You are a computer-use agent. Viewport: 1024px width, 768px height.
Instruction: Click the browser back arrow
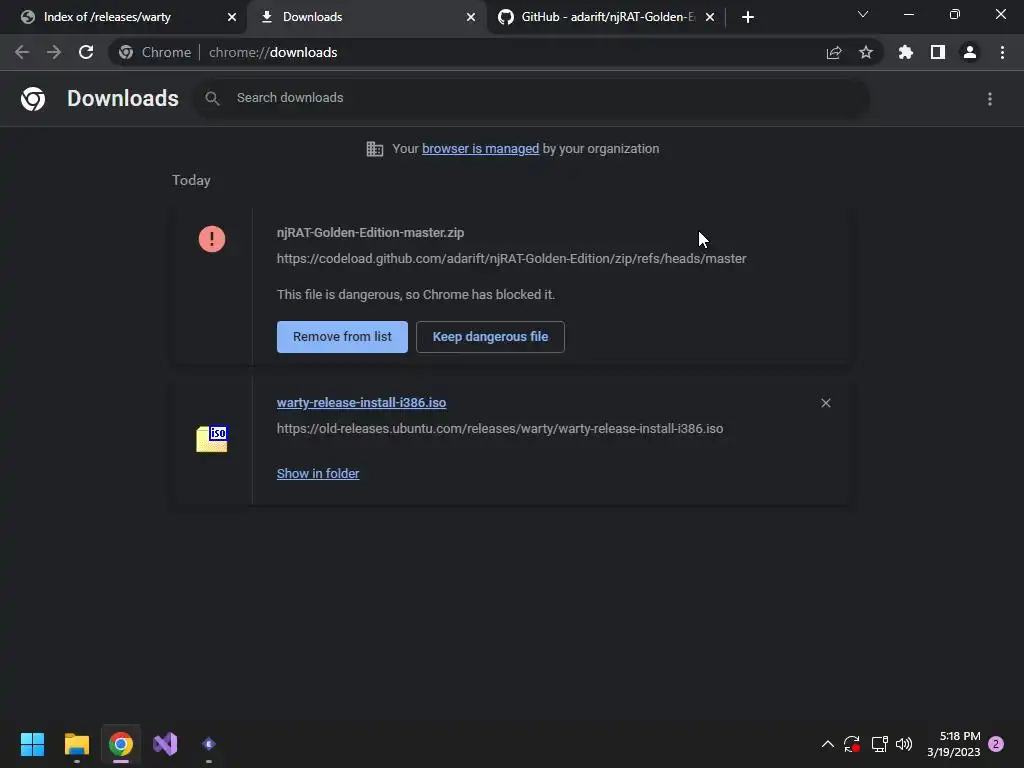click(22, 52)
